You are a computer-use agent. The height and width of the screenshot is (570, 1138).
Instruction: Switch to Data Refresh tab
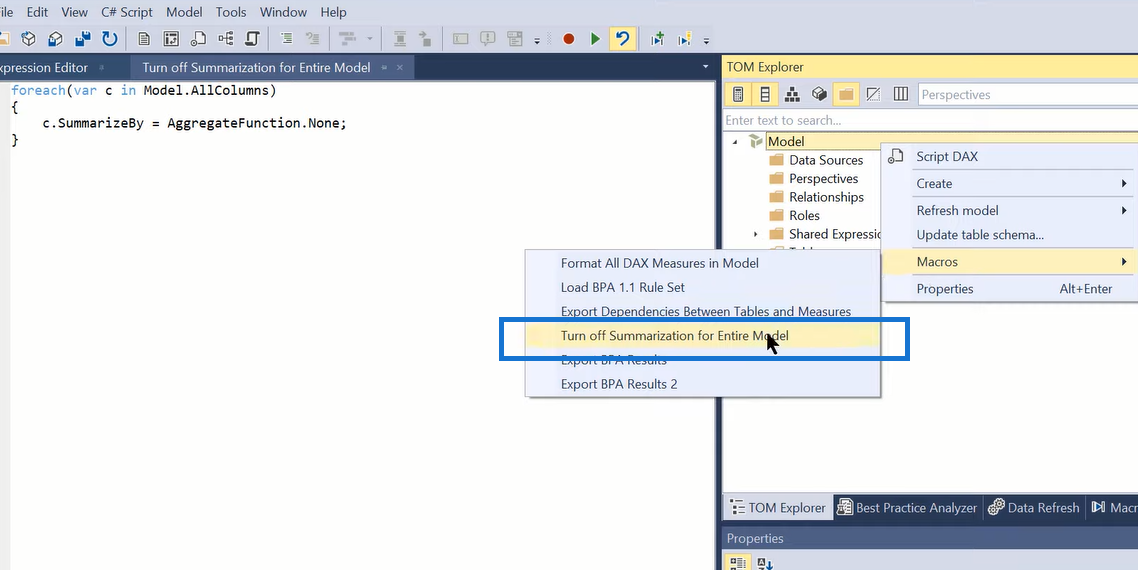click(x=1034, y=508)
